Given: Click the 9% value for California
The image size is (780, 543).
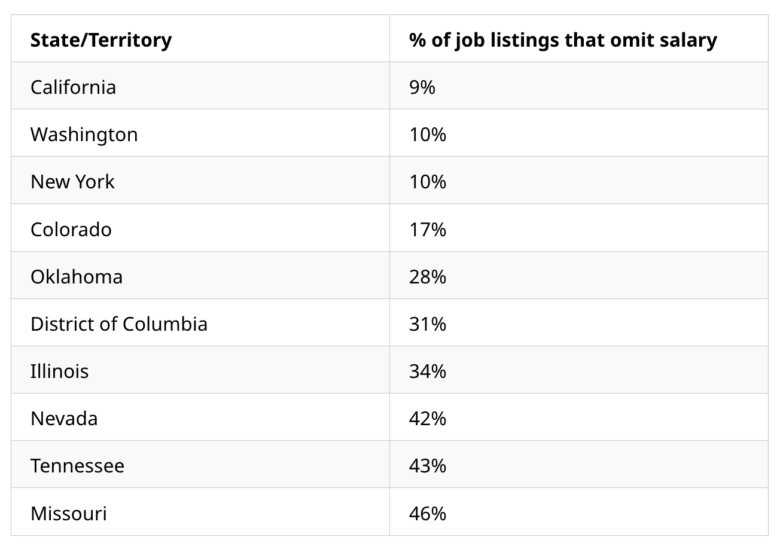Looking at the screenshot, I should click(x=422, y=87).
